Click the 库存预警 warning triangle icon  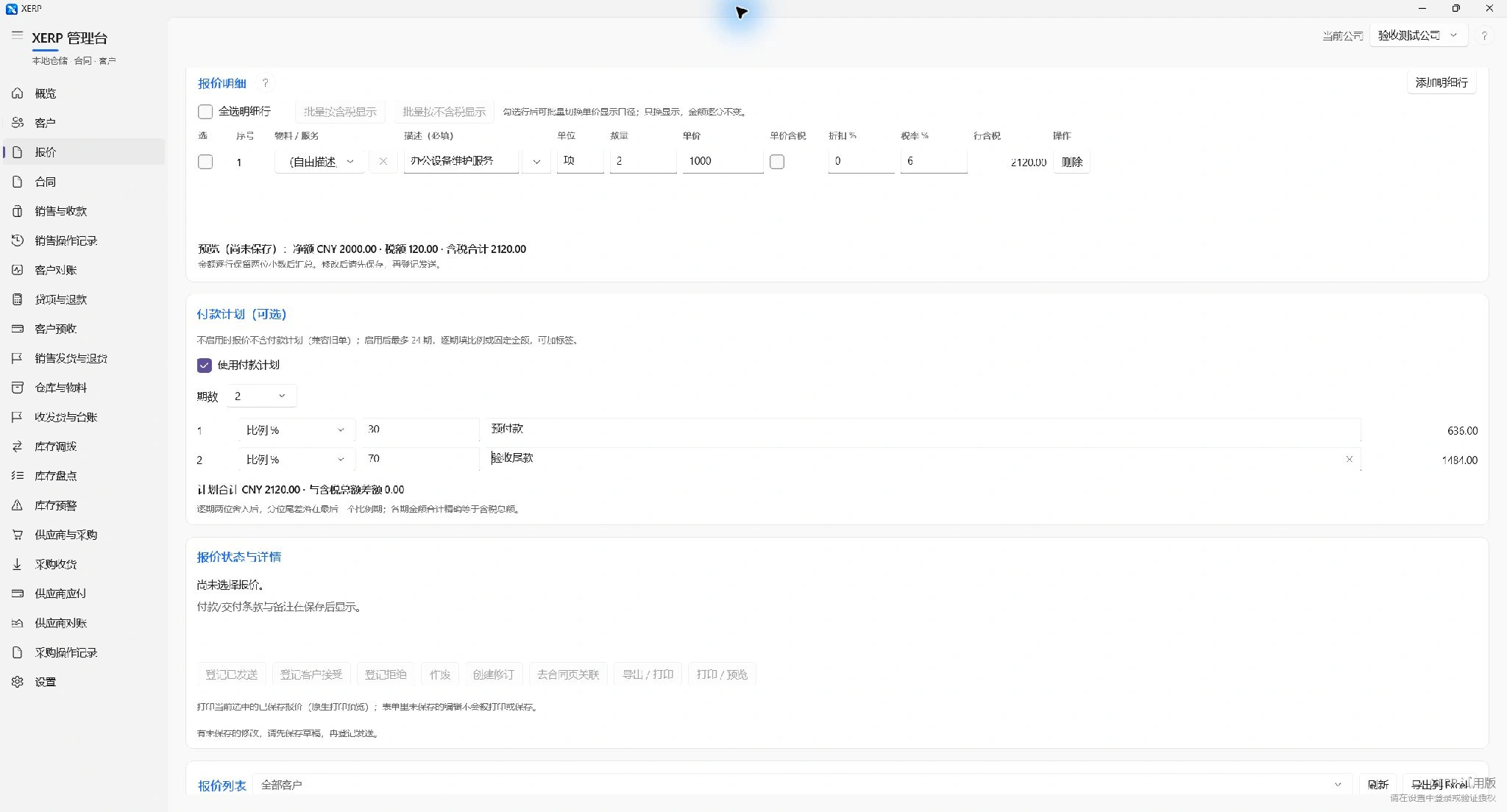(18, 505)
